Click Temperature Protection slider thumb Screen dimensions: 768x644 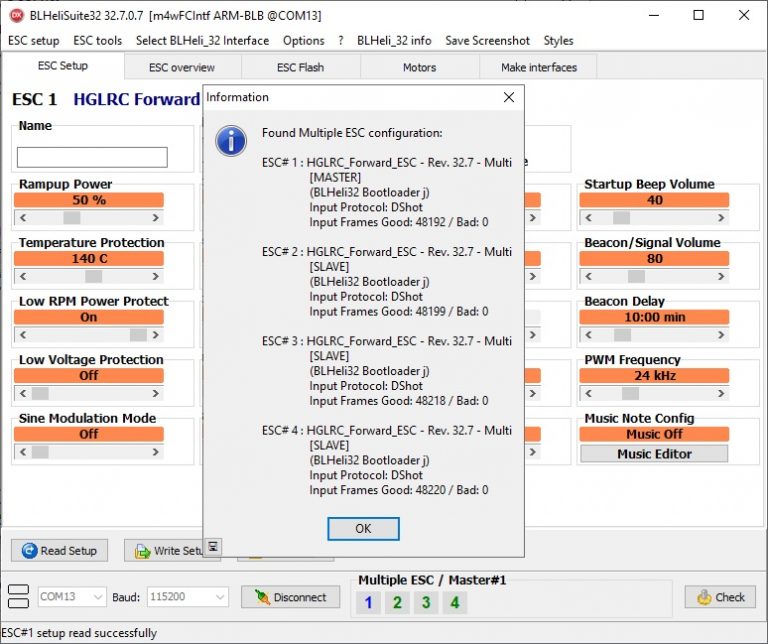pos(94,276)
